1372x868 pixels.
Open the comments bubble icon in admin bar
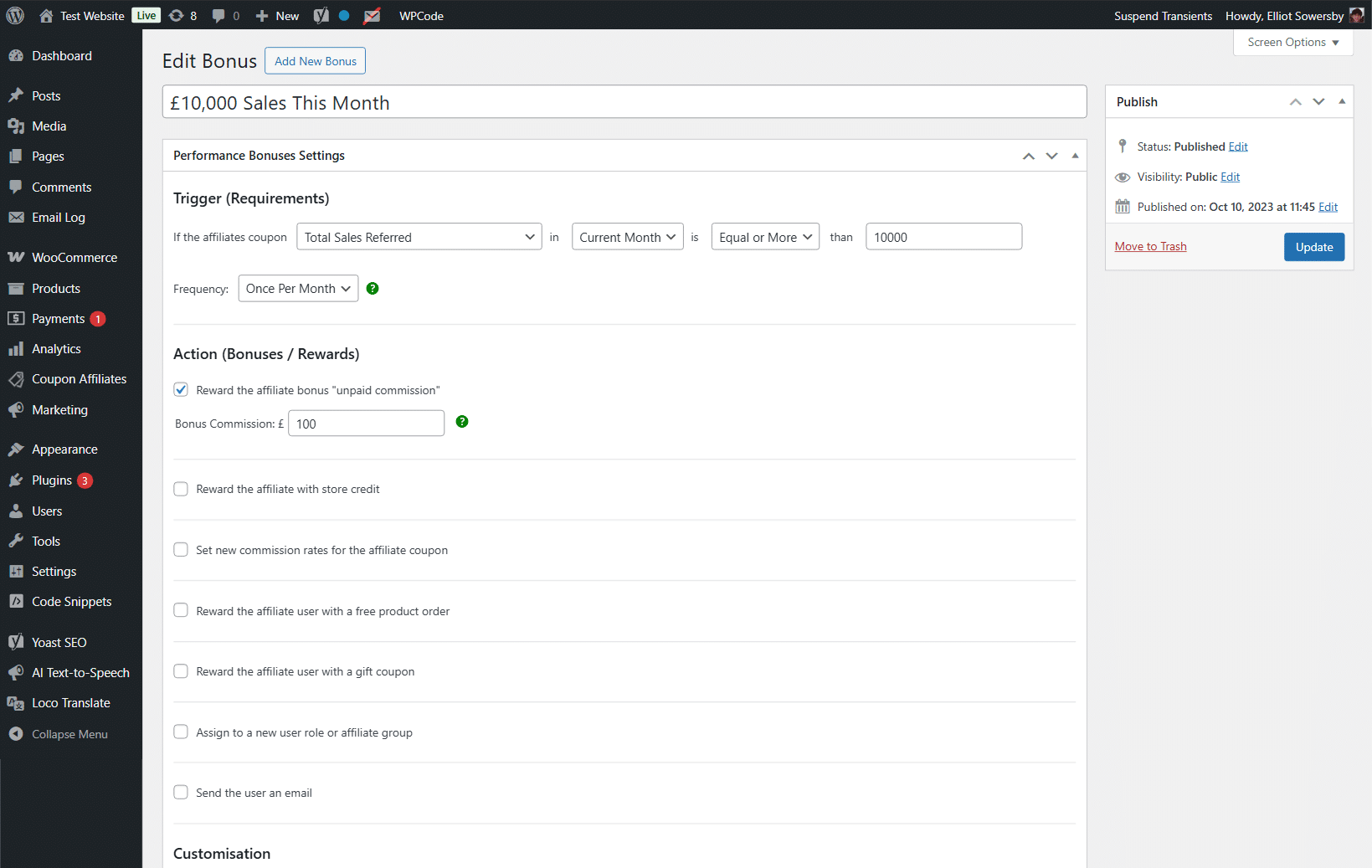218,15
